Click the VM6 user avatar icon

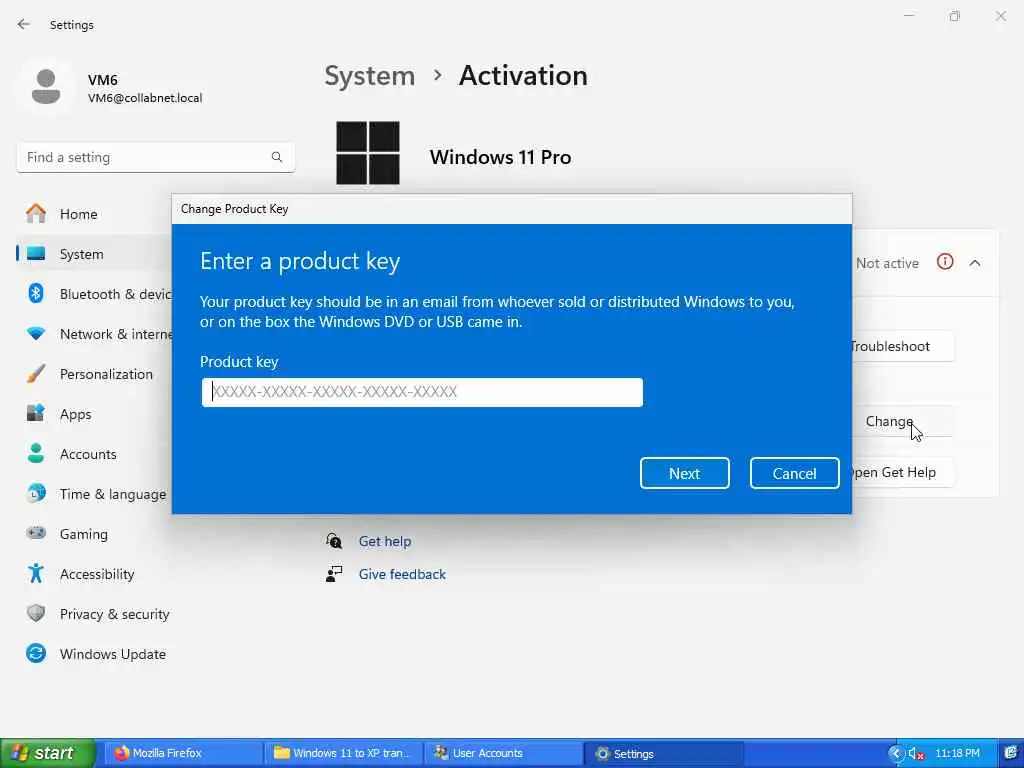coord(46,88)
